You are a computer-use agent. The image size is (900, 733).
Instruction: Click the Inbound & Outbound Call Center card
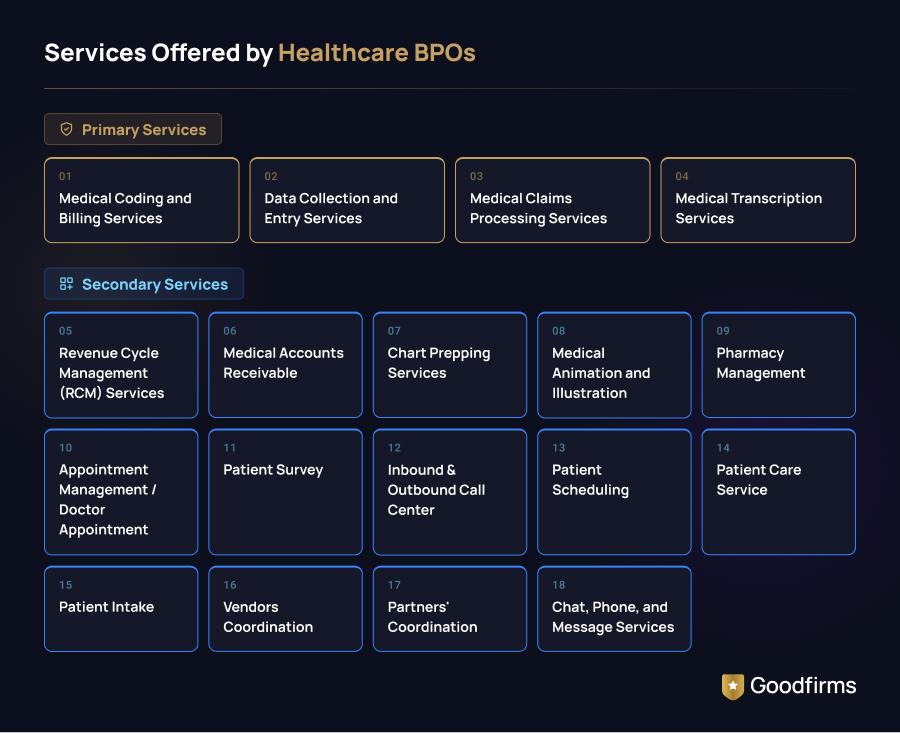tap(449, 492)
